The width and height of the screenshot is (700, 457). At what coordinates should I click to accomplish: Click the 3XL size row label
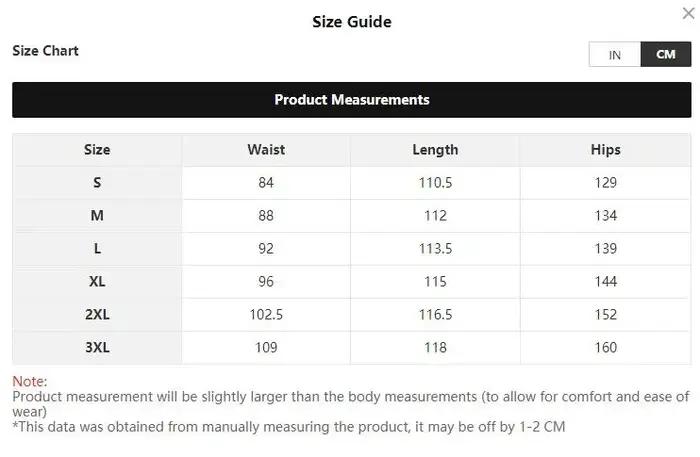click(x=97, y=348)
